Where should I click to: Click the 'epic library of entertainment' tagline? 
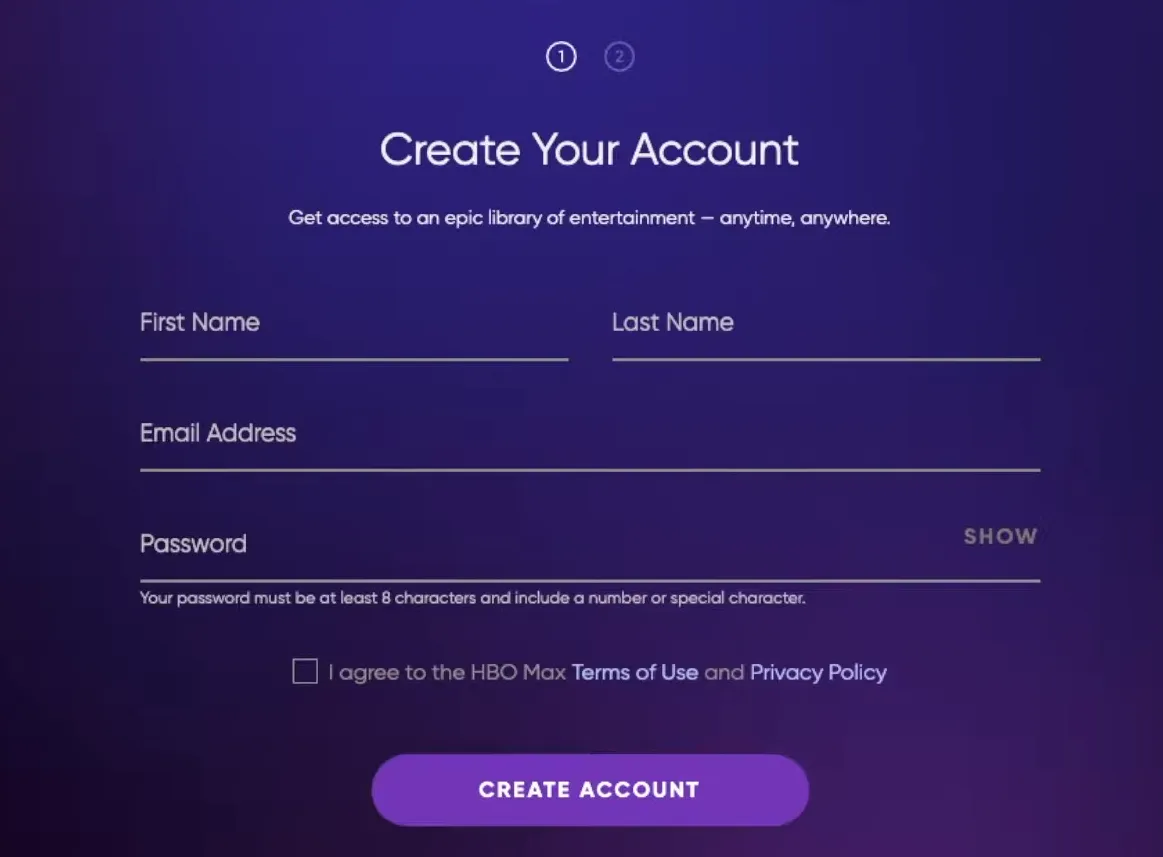click(x=589, y=217)
